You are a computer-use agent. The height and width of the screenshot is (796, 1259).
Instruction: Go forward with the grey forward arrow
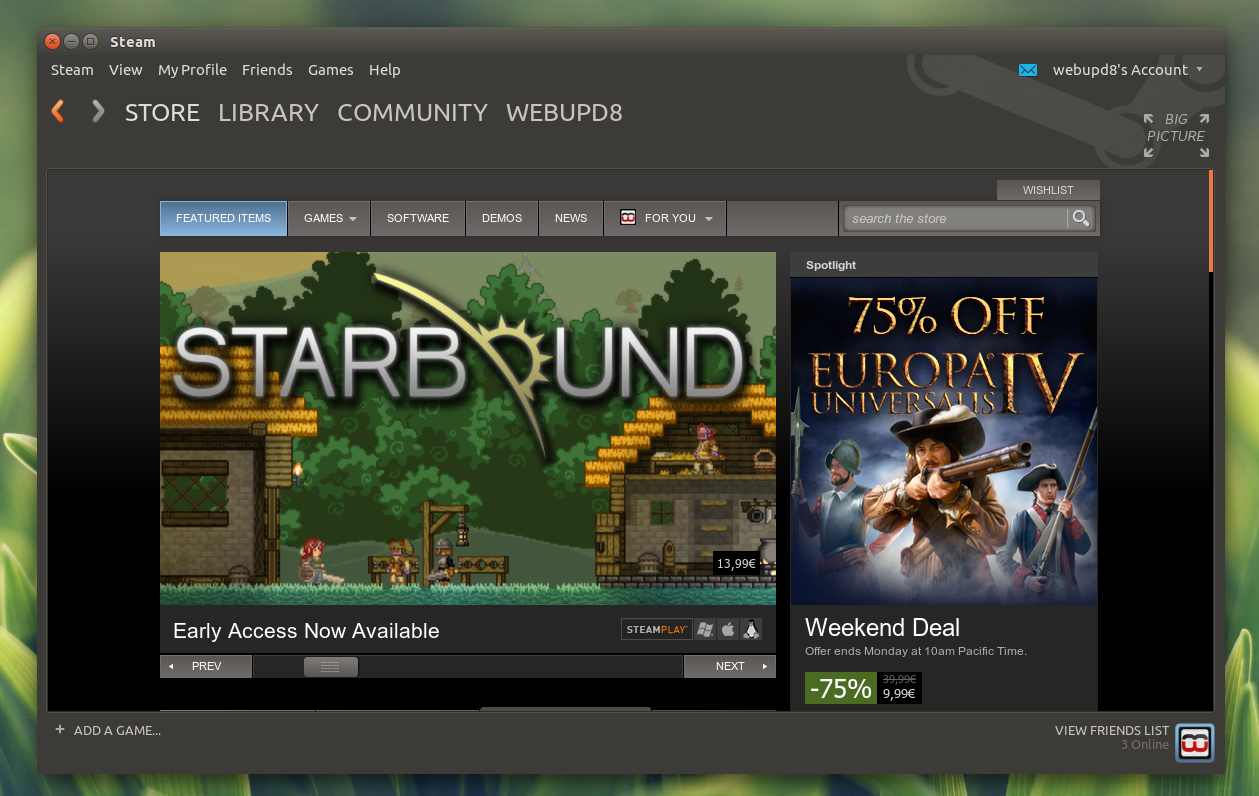click(98, 111)
